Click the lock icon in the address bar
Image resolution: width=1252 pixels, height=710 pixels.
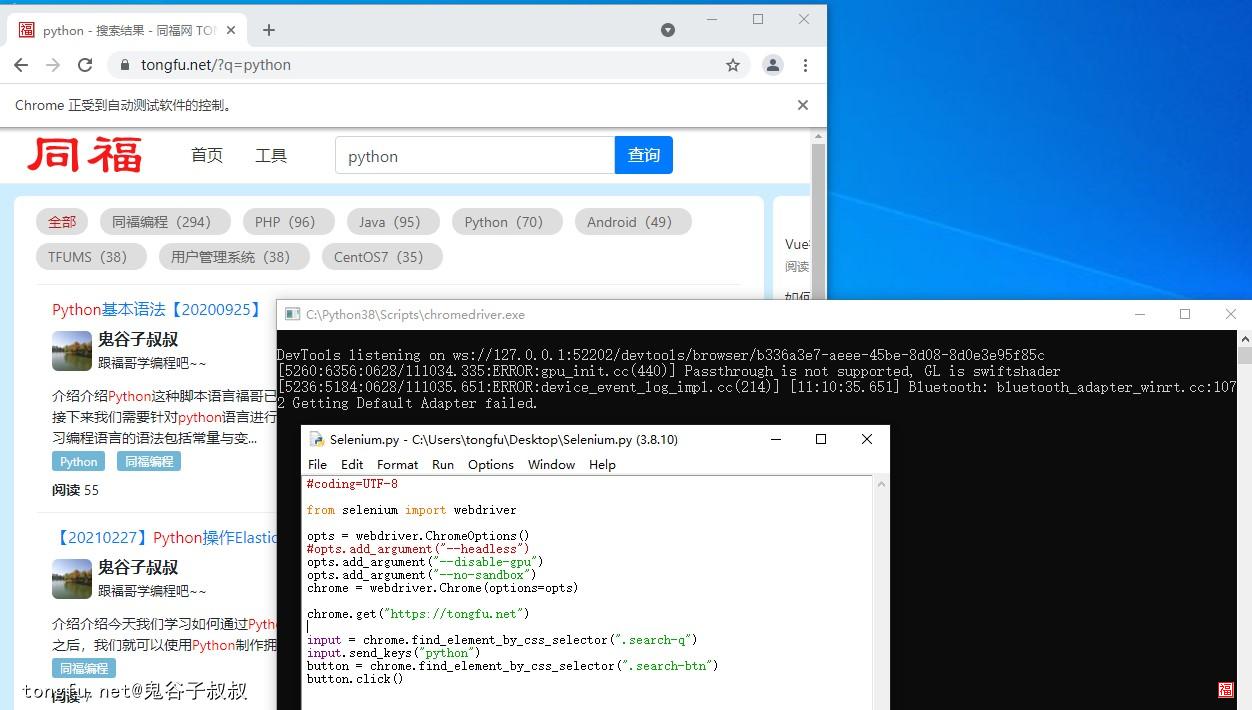pos(125,64)
